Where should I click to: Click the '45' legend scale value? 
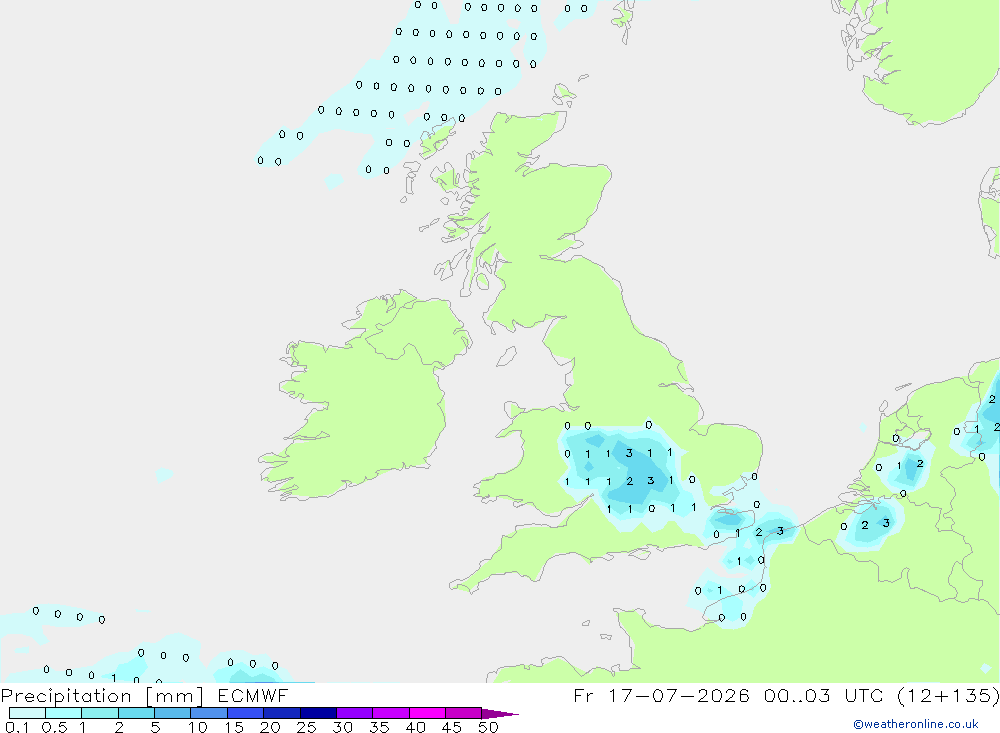tap(452, 727)
